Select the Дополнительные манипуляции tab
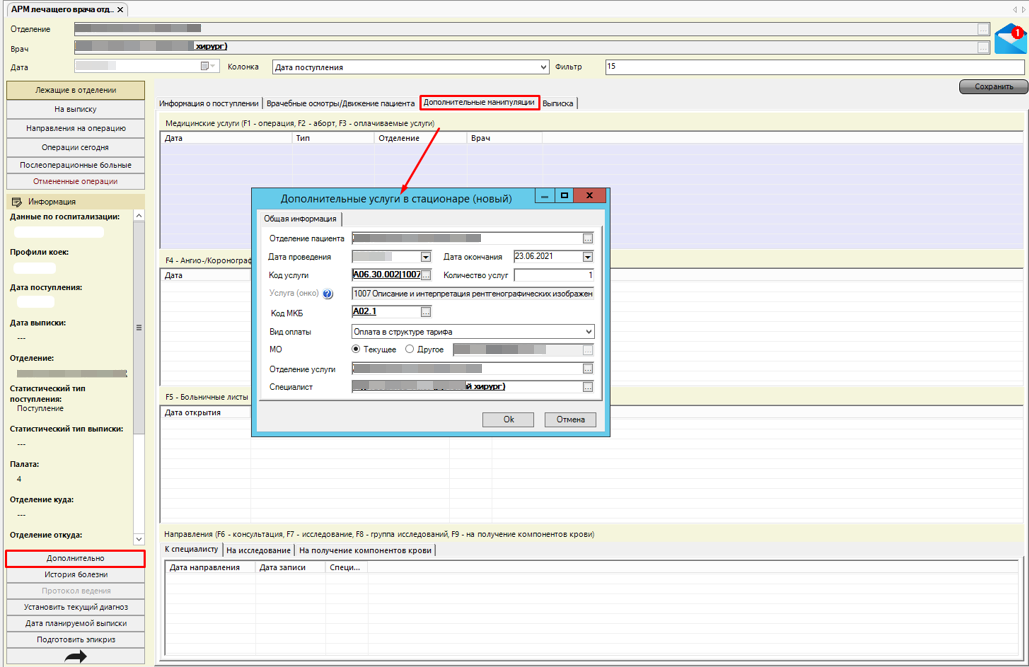This screenshot has width=1029, height=667. click(479, 102)
